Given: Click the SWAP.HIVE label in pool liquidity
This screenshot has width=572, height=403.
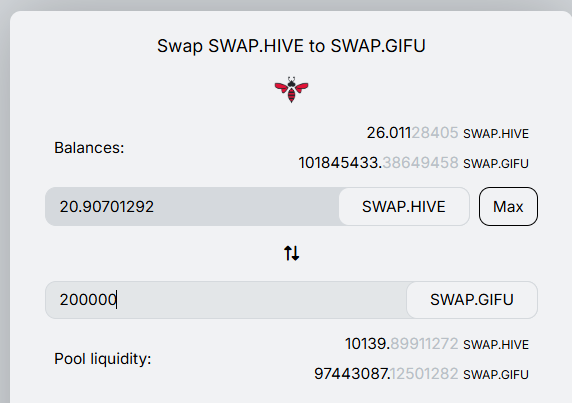Looking at the screenshot, I should tap(496, 345).
